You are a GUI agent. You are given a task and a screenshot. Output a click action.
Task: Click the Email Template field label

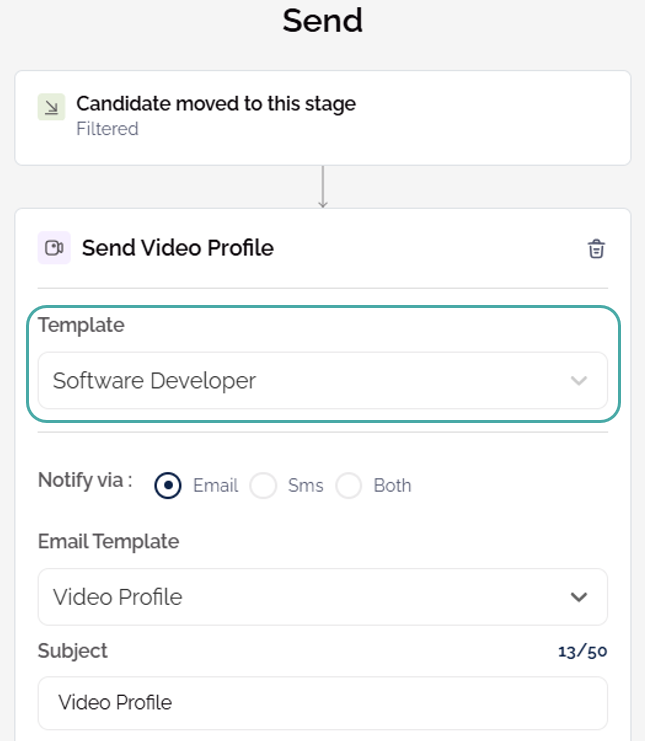[x=108, y=541]
